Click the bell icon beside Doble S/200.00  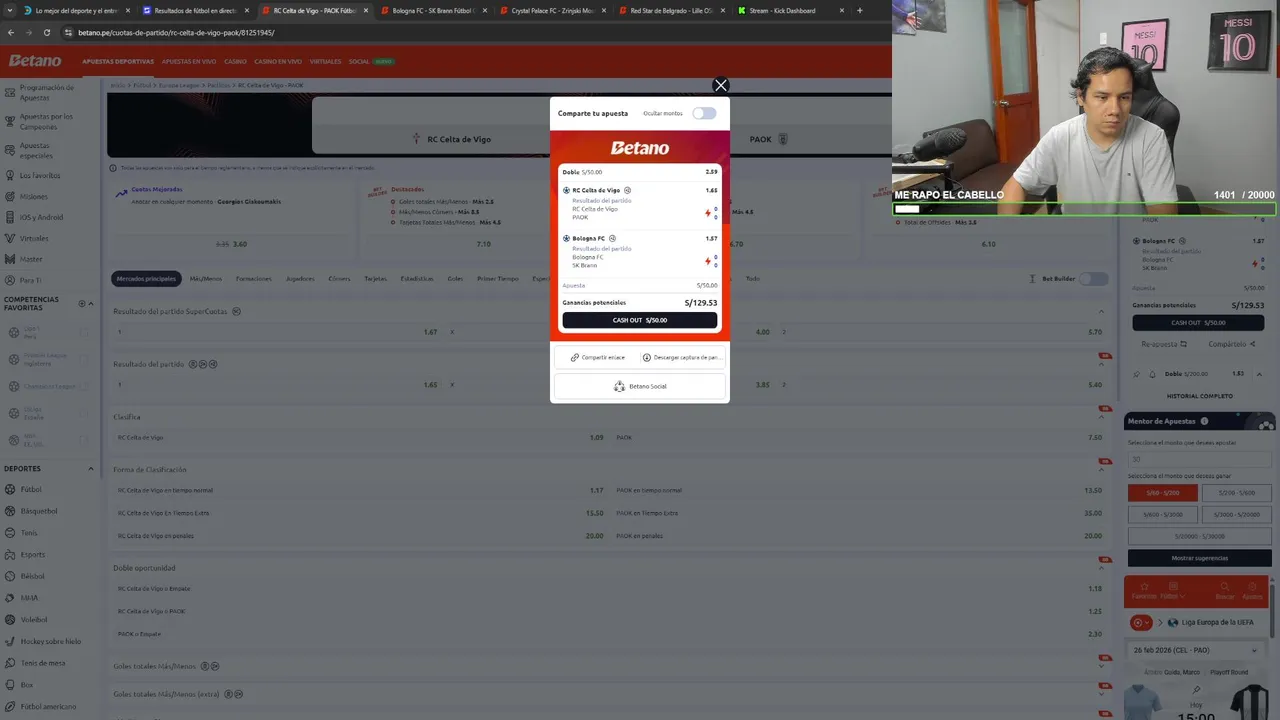[1151, 374]
